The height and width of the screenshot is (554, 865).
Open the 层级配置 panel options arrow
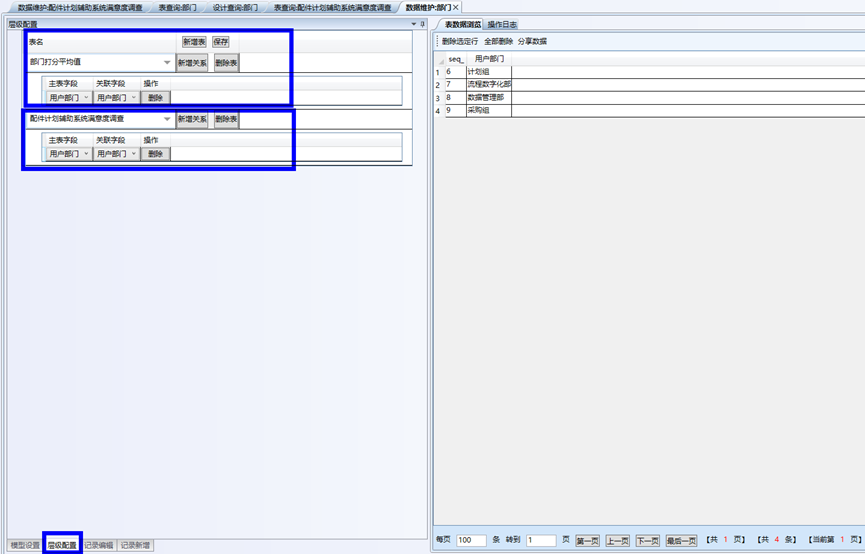click(414, 24)
